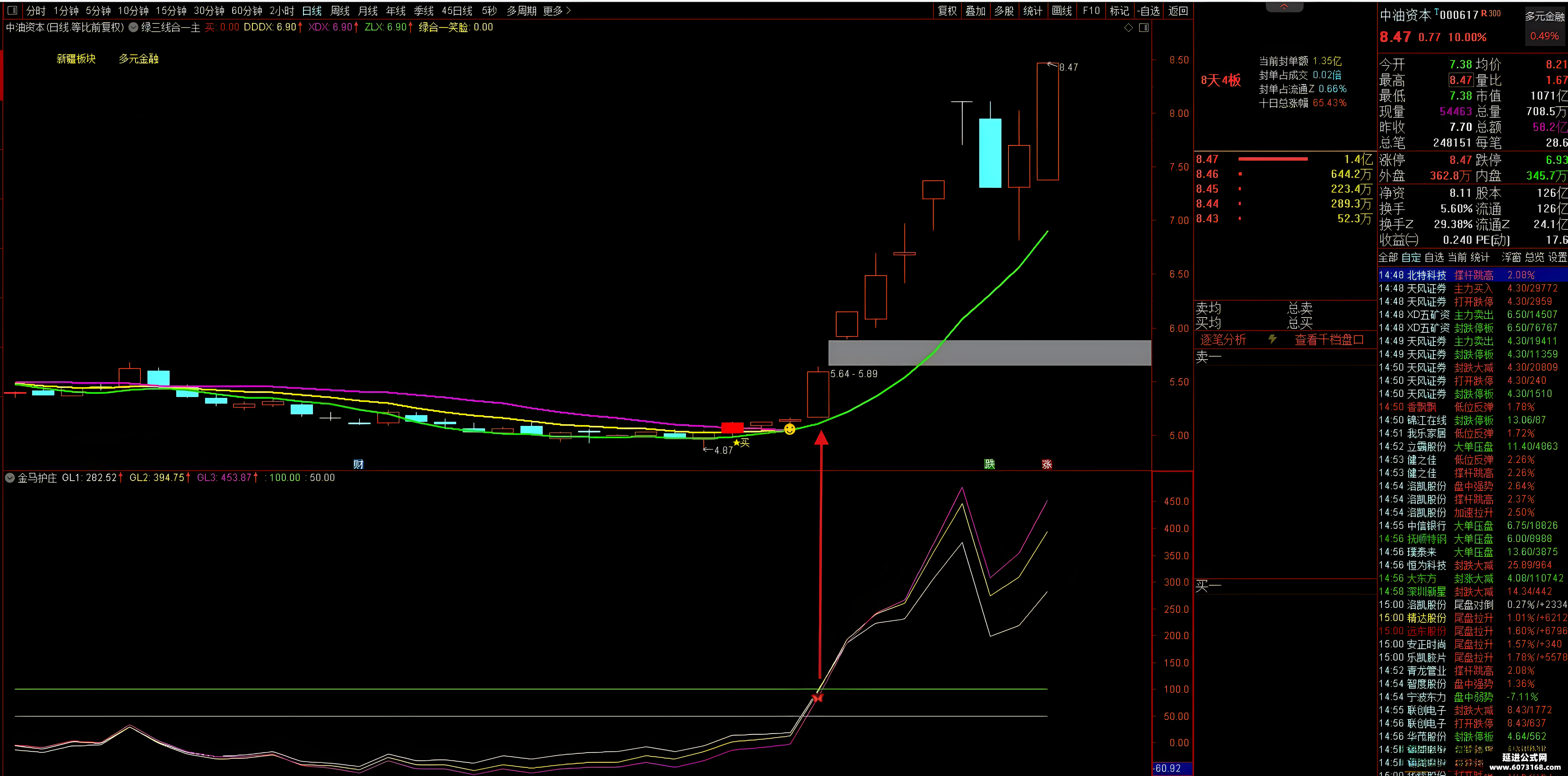Click the lightning bolt icon beside 逐笔分析

pyautogui.click(x=1273, y=339)
